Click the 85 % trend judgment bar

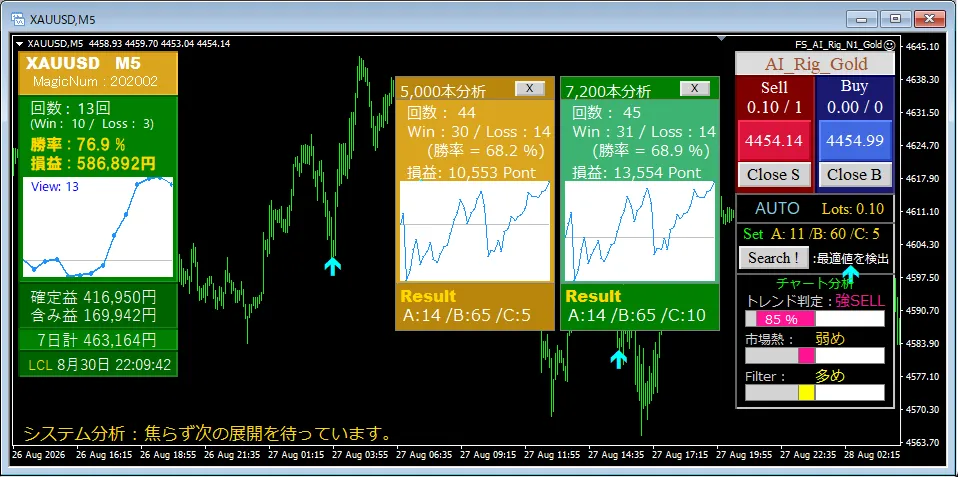pyautogui.click(x=786, y=319)
